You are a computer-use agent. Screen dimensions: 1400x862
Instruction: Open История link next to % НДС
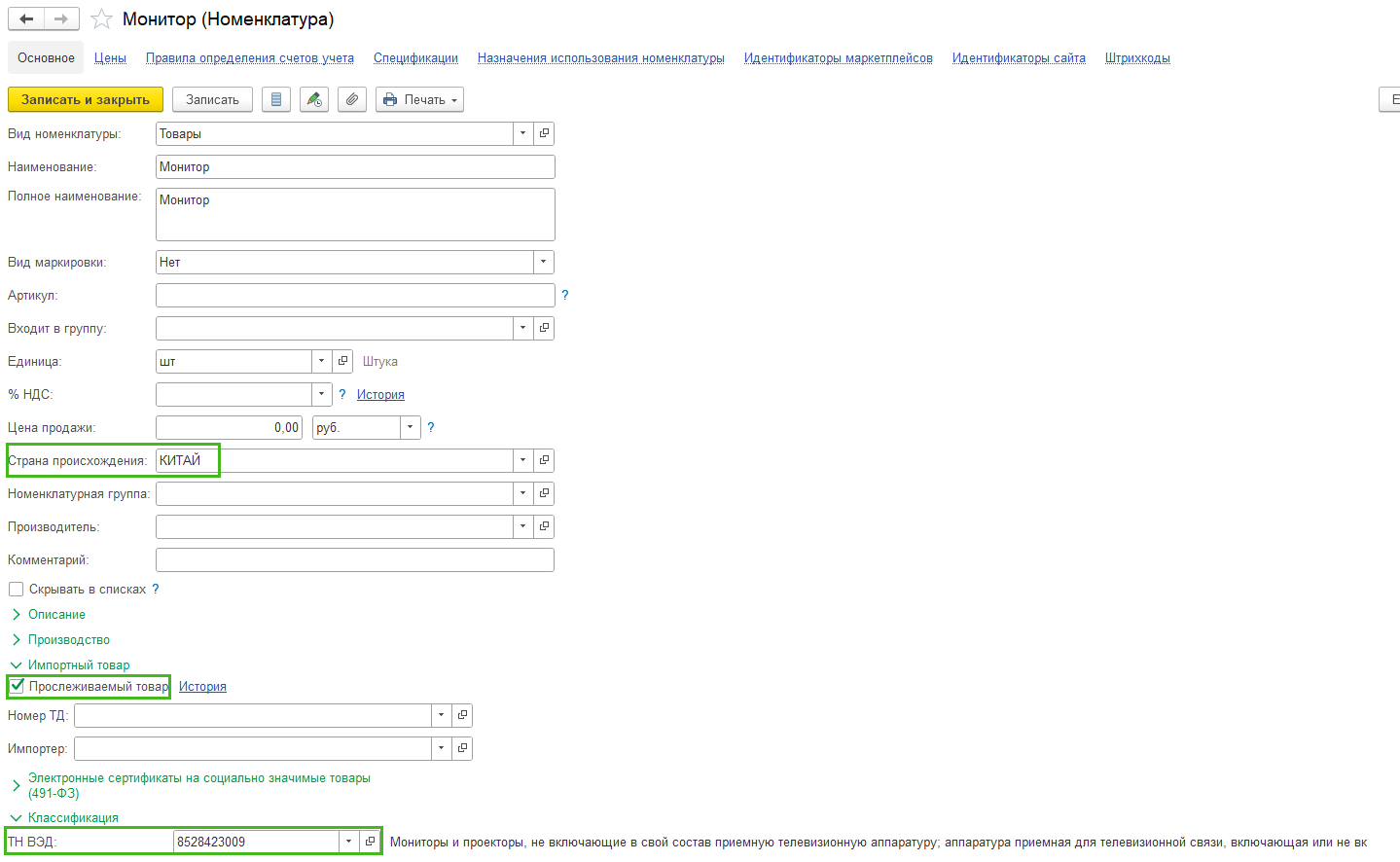(380, 394)
